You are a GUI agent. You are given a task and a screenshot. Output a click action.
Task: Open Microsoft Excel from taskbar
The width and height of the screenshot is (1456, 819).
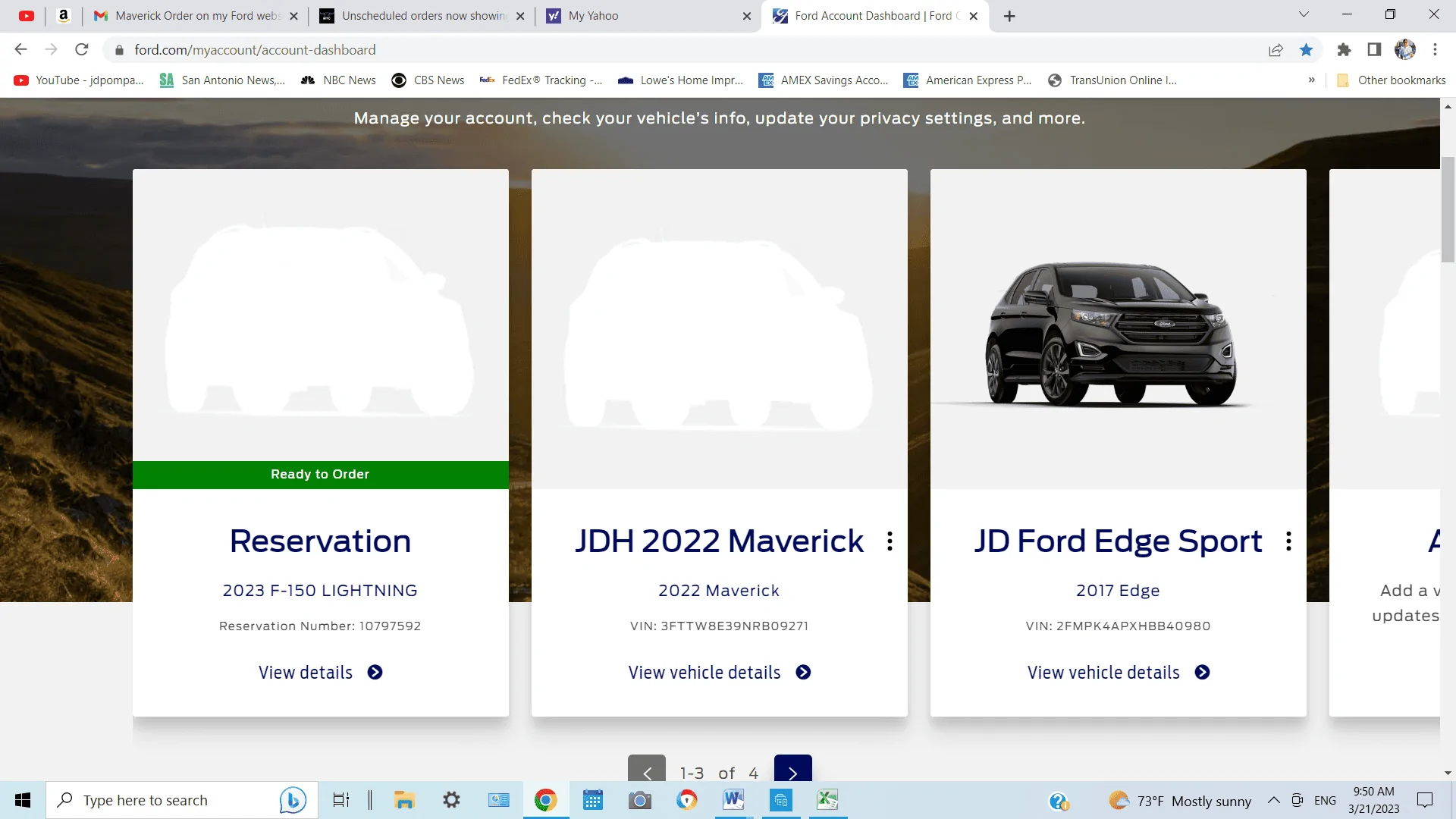pos(827,800)
